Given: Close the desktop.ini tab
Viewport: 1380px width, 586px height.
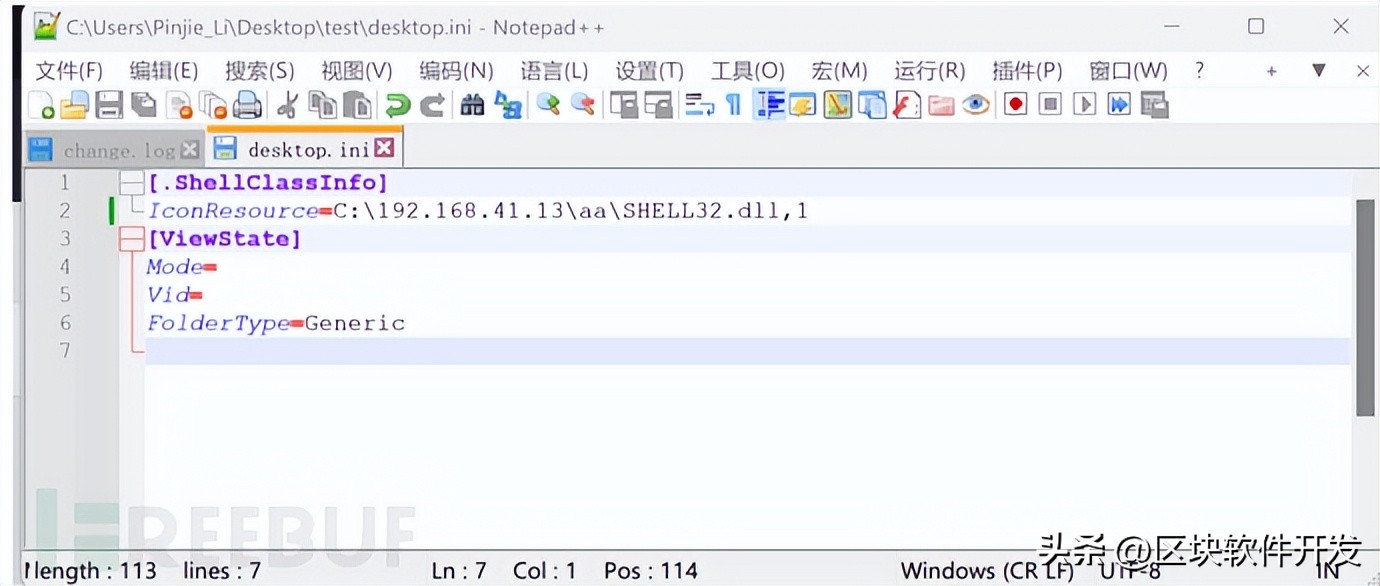Looking at the screenshot, I should [384, 149].
